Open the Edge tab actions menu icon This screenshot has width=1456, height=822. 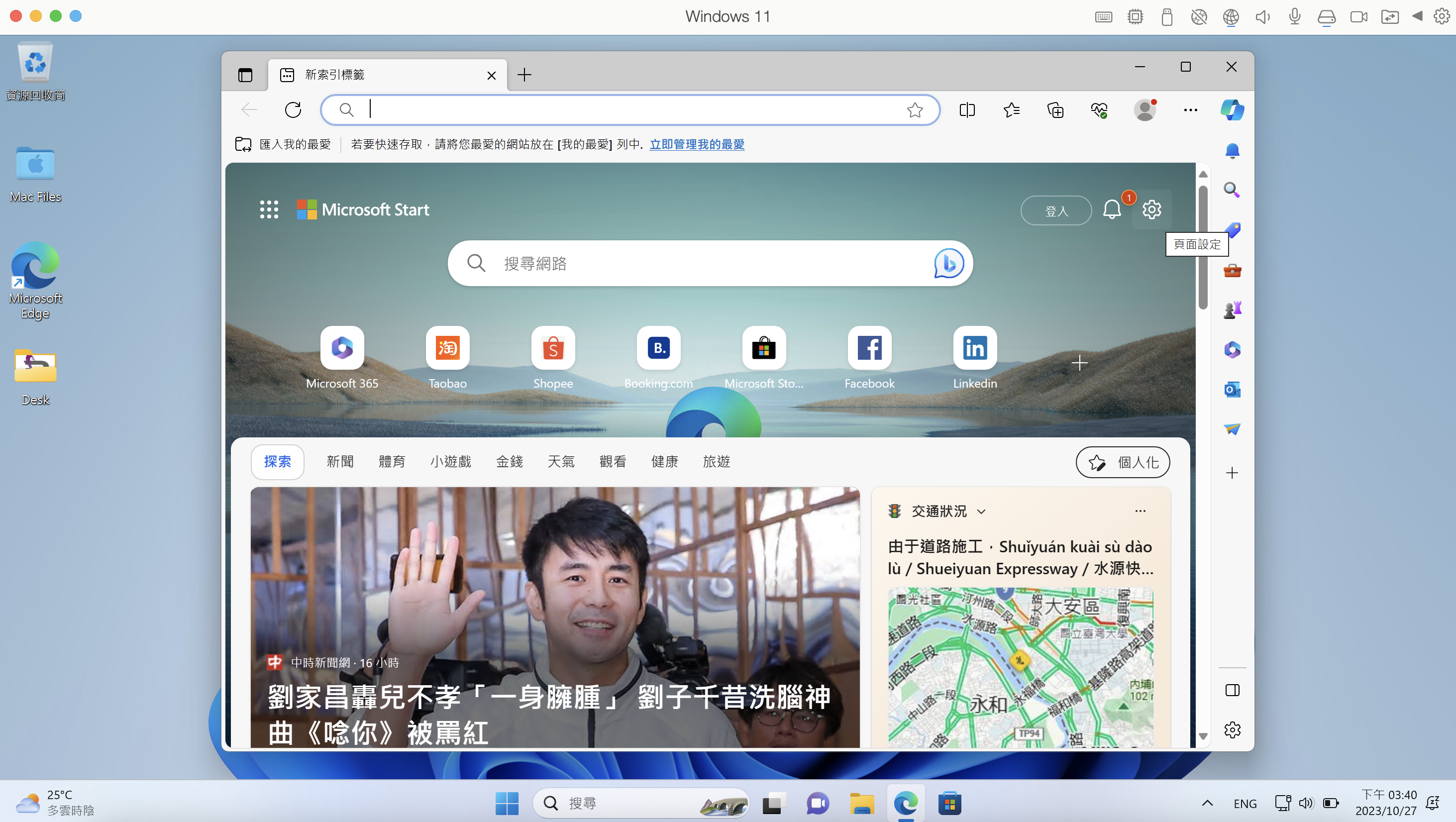click(x=245, y=75)
